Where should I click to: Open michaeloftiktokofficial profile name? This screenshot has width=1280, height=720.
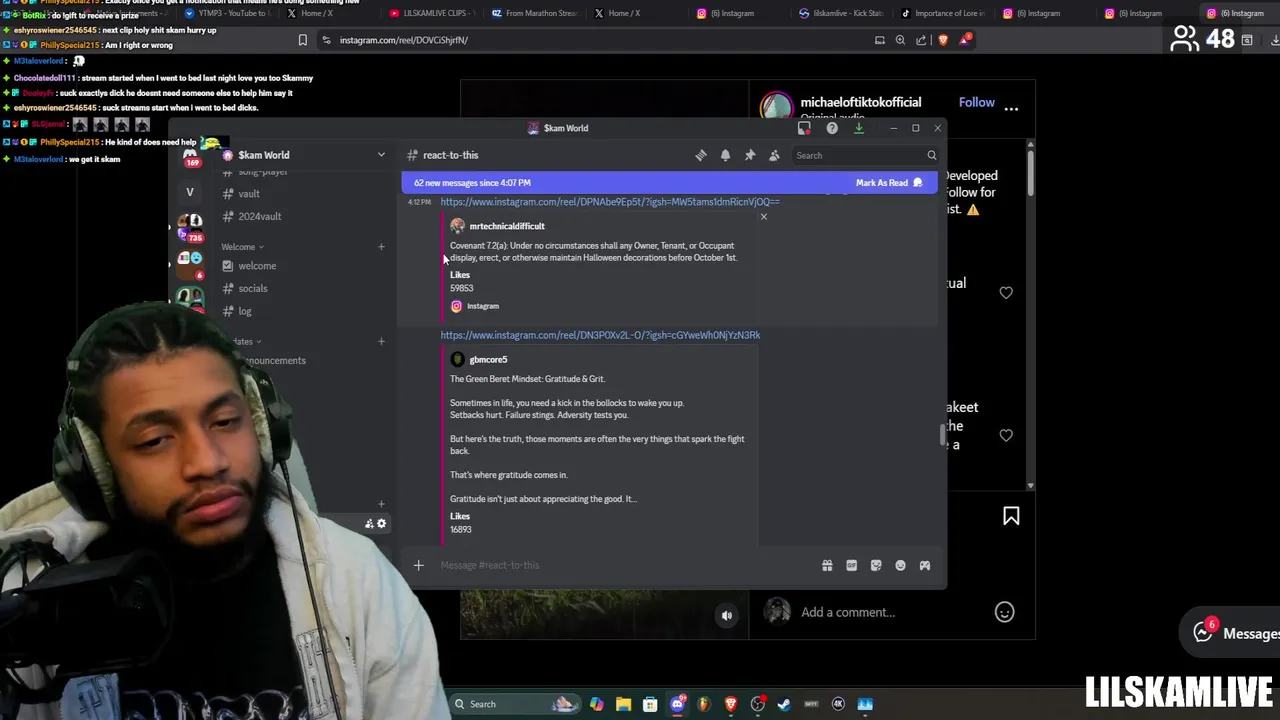[x=861, y=102]
